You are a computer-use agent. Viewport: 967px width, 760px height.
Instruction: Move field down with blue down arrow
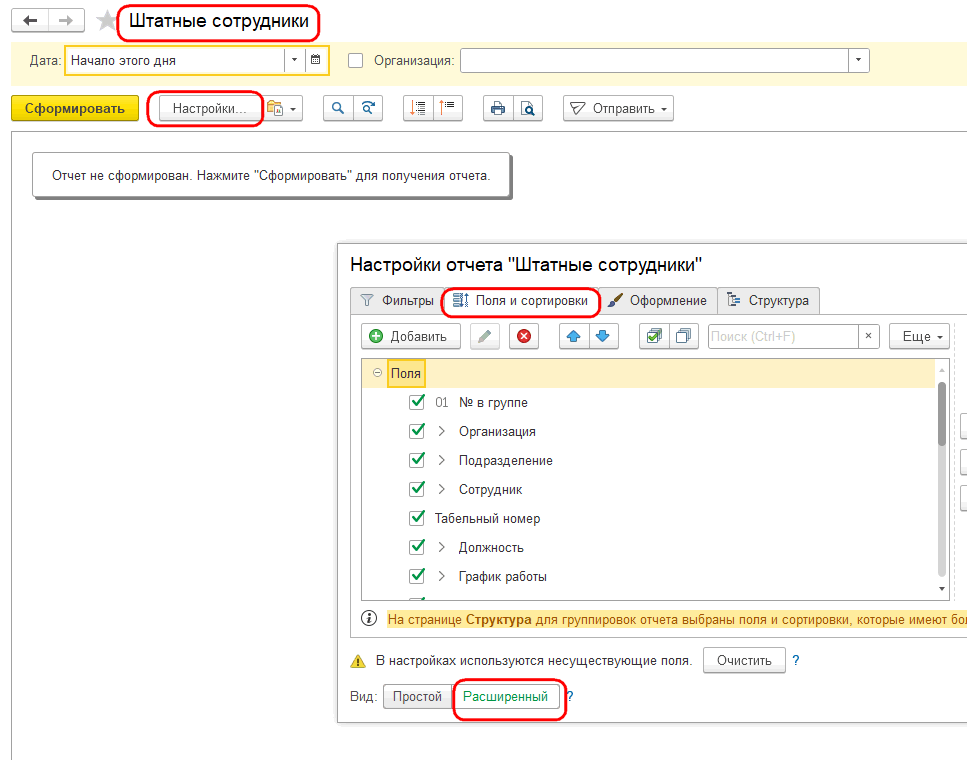[603, 336]
